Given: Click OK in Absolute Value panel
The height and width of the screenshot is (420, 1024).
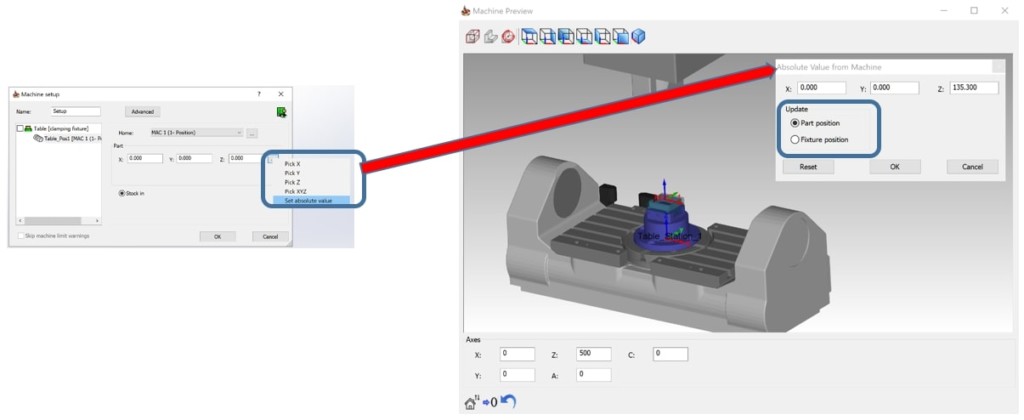Looking at the screenshot, I should [895, 167].
